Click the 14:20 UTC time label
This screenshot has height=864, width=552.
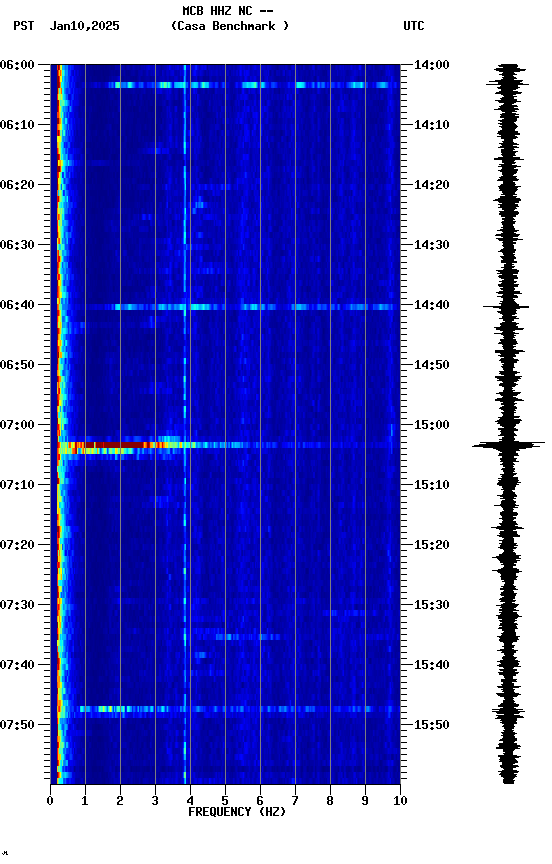pos(432,185)
